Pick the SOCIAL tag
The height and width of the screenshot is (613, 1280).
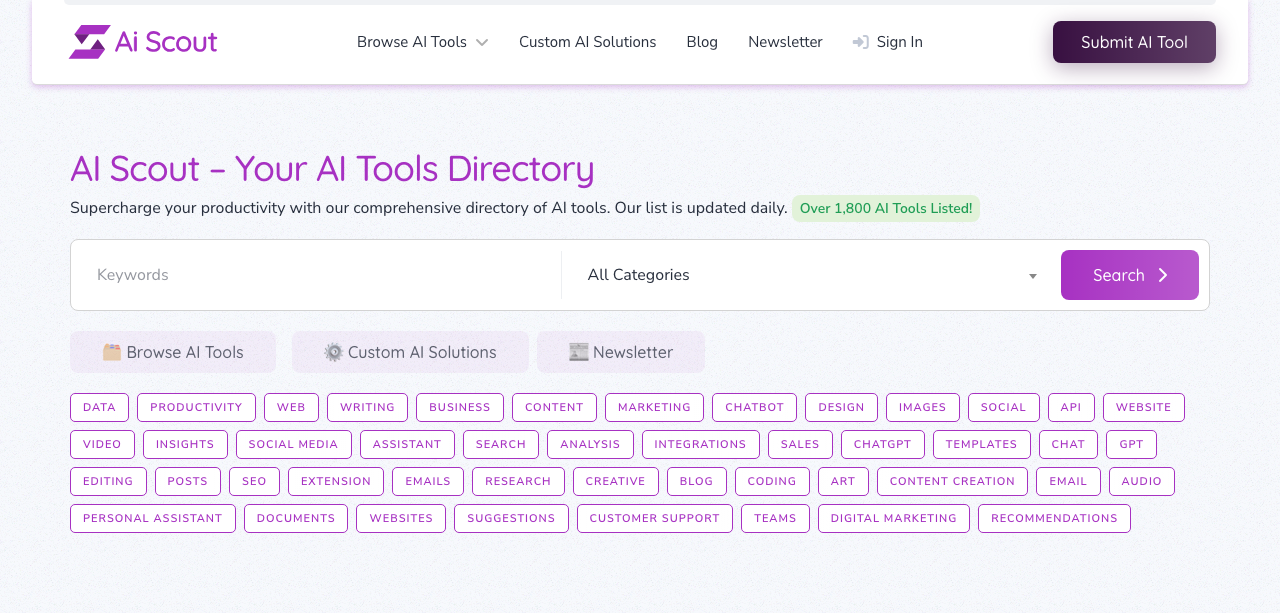tap(1003, 407)
